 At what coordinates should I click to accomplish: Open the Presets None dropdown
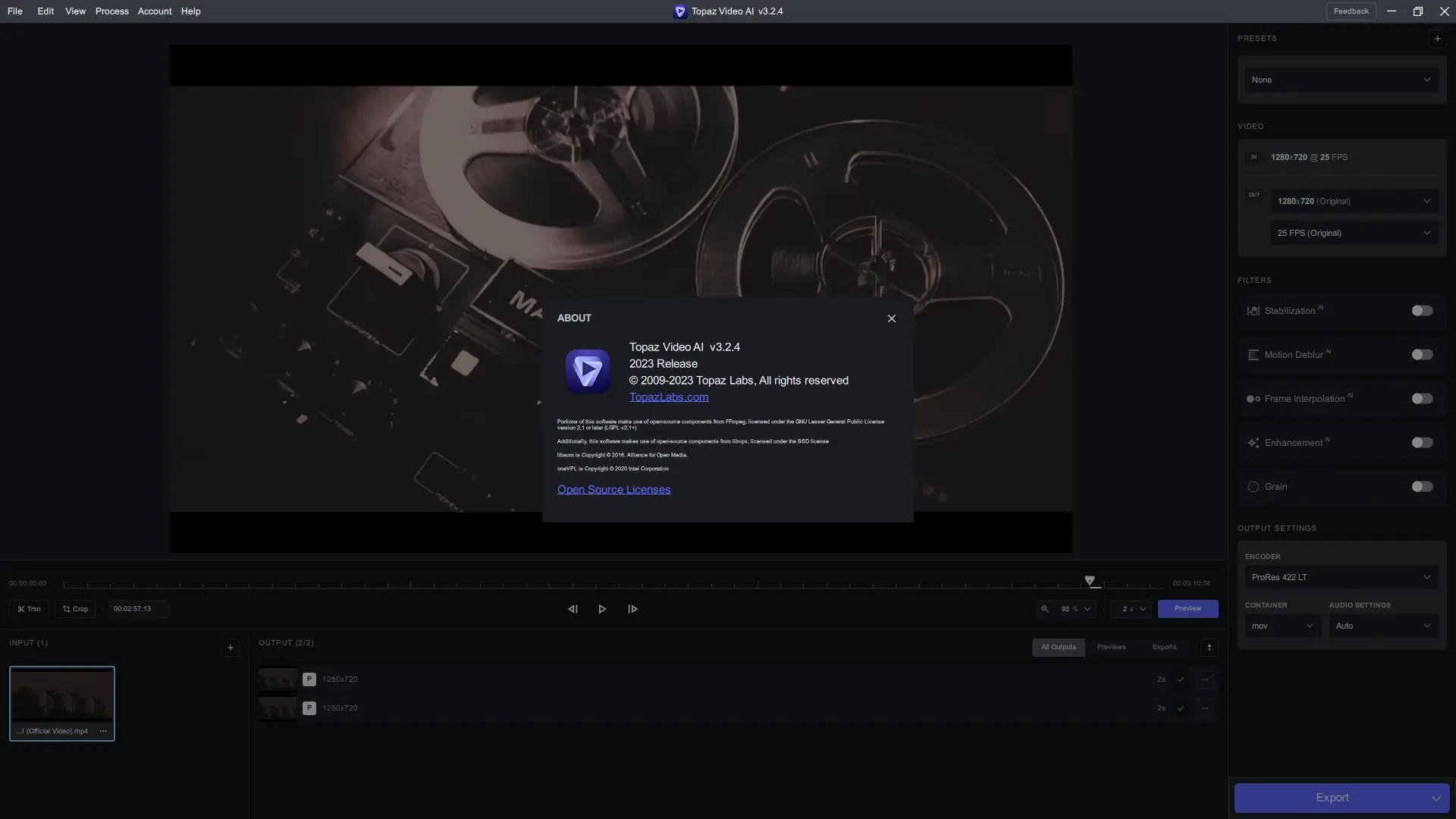(x=1341, y=80)
